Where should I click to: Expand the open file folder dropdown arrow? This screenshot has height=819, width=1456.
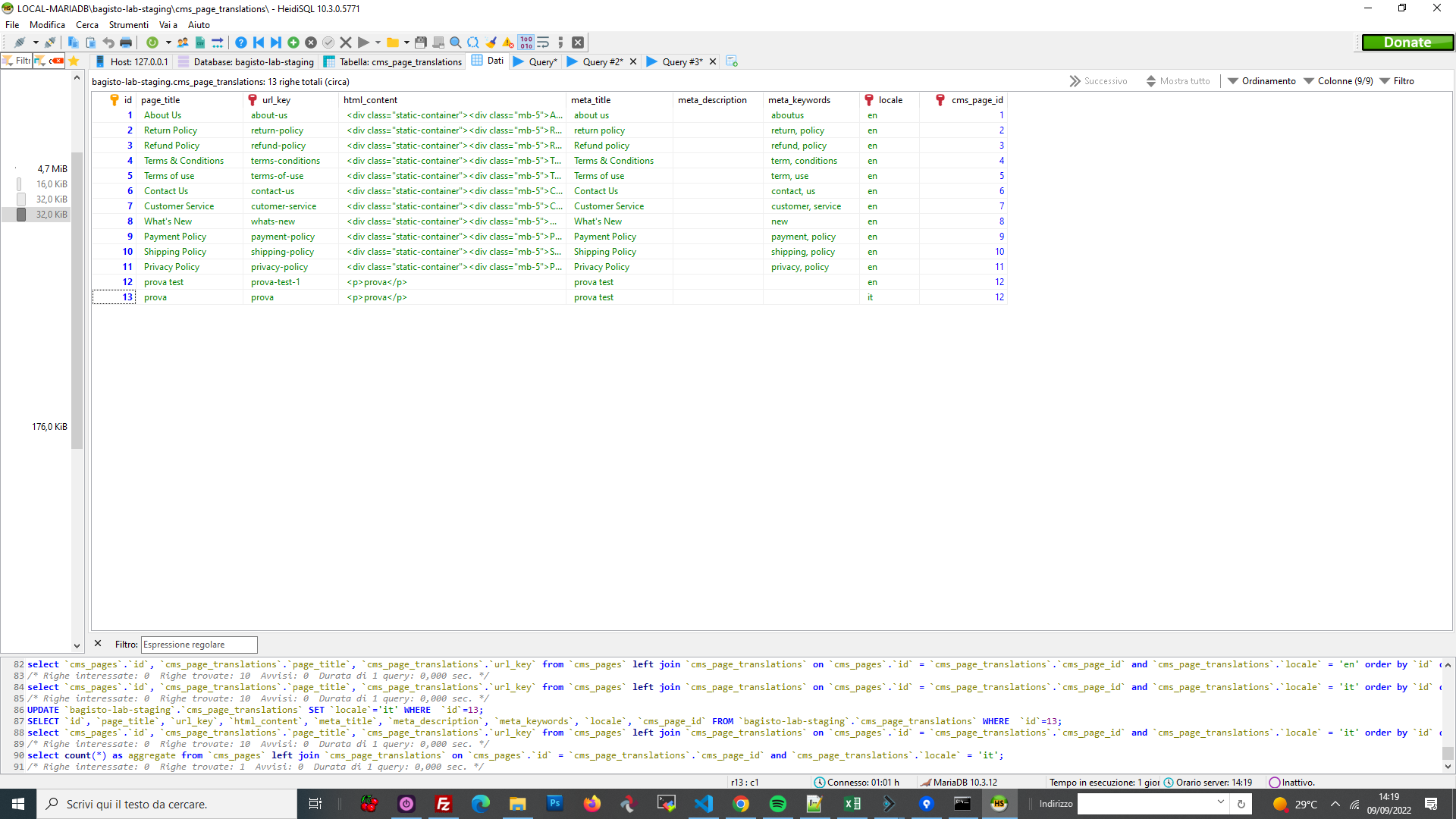[x=406, y=42]
